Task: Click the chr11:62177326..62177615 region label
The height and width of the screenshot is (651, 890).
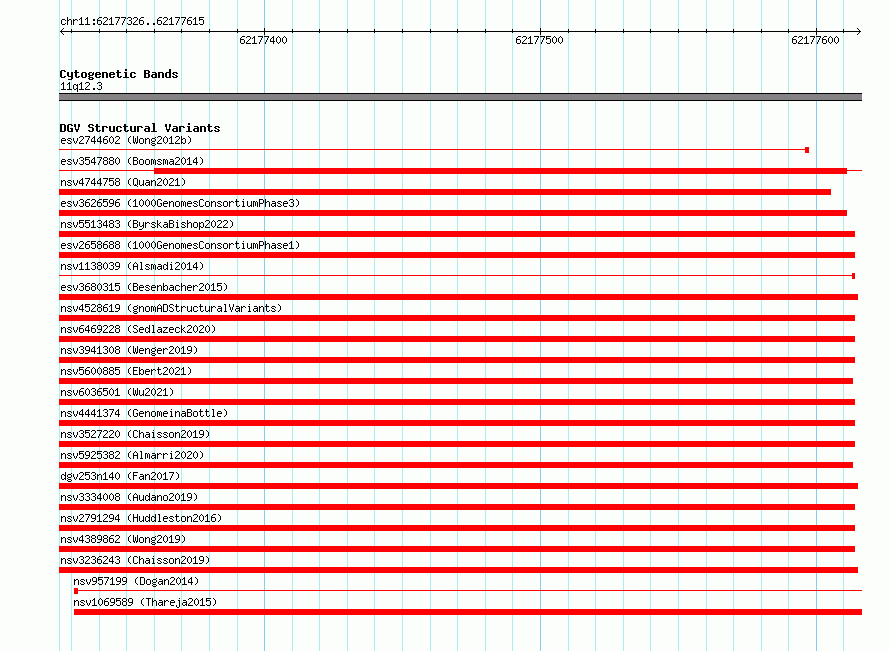Action: (x=132, y=22)
